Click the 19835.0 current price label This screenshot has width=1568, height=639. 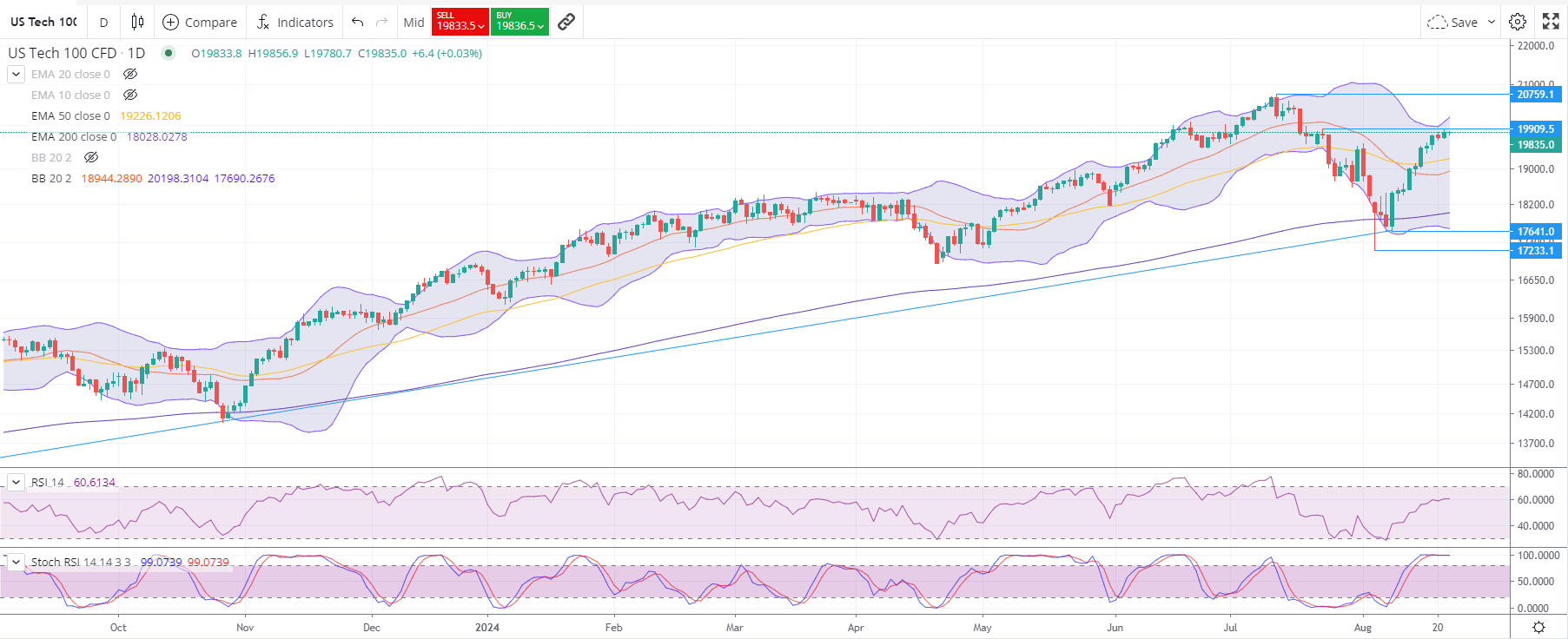pyautogui.click(x=1536, y=145)
